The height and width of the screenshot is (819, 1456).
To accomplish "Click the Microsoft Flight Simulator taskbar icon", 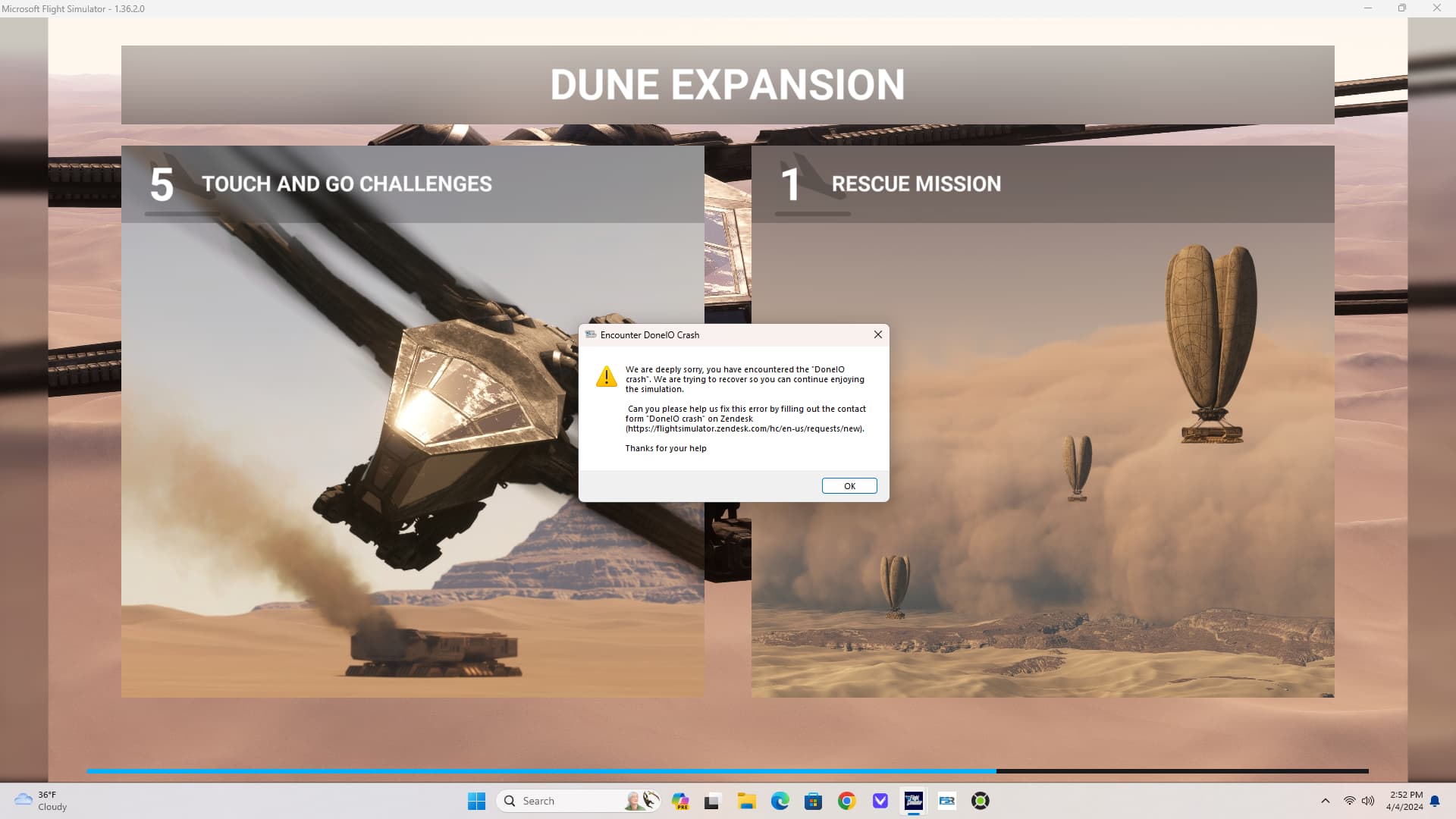I will point(913,801).
